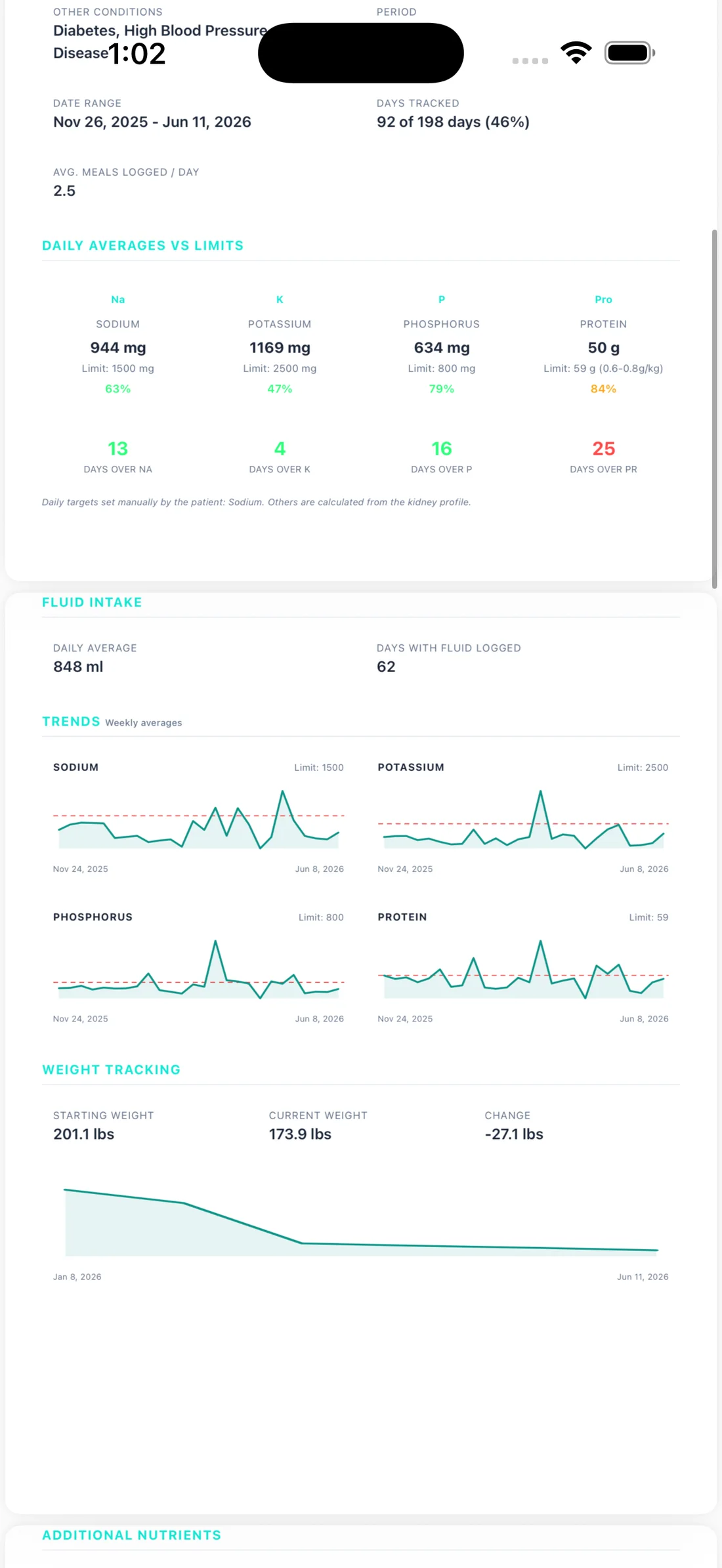Select the Na sodium symbol
Image resolution: width=722 pixels, height=1568 pixels.
point(118,299)
